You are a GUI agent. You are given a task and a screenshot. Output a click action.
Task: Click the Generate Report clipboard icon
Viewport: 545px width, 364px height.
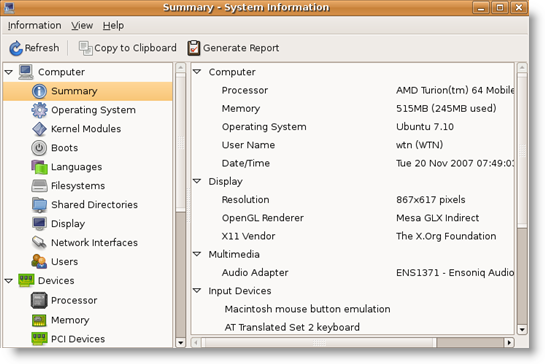(194, 48)
